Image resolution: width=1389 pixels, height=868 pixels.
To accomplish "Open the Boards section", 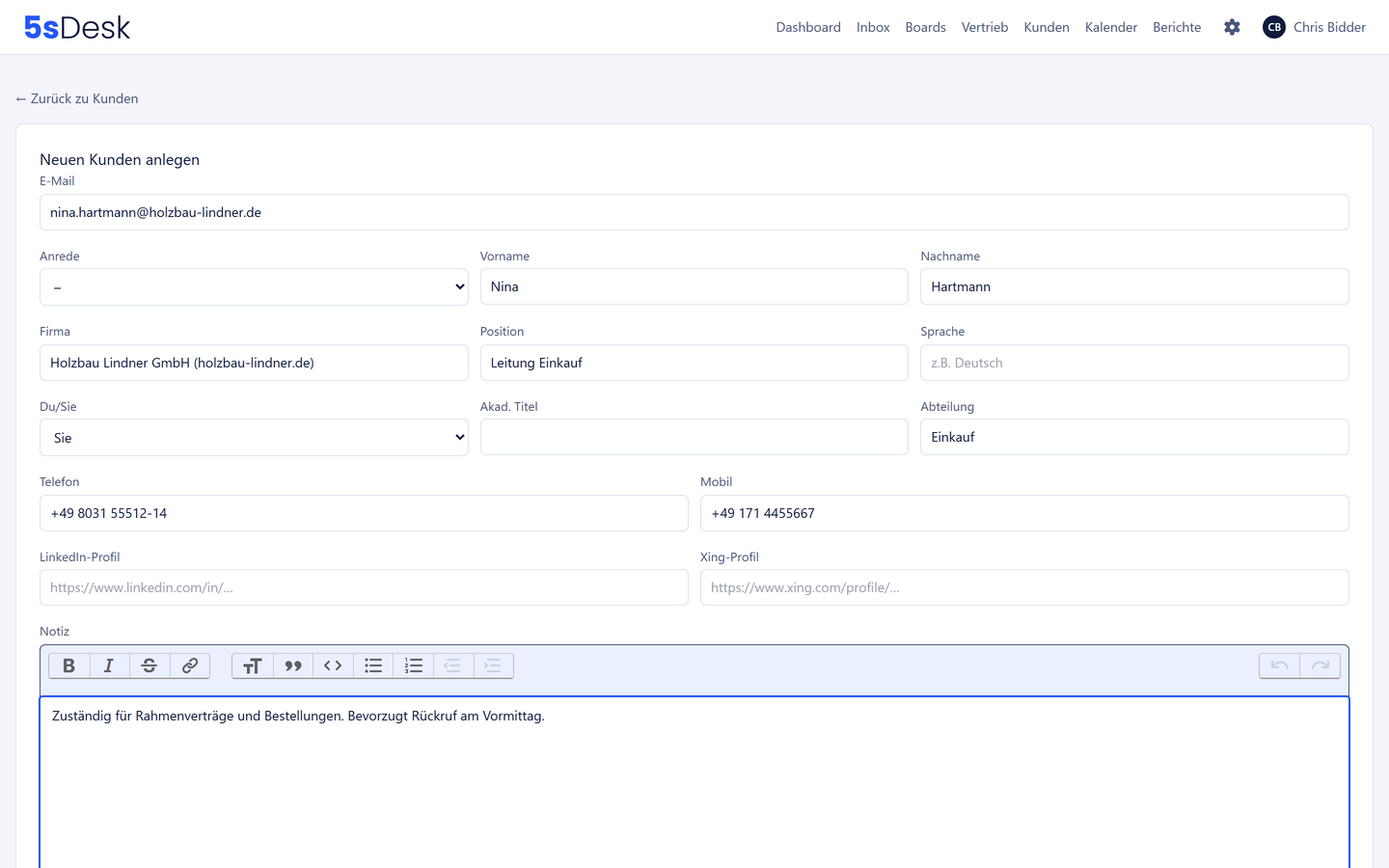I will pyautogui.click(x=925, y=27).
